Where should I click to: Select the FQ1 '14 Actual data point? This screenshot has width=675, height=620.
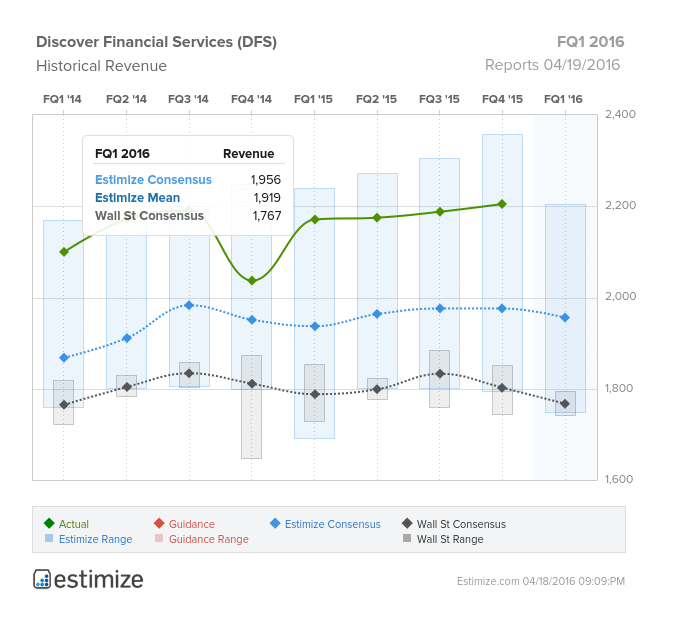[x=64, y=251]
